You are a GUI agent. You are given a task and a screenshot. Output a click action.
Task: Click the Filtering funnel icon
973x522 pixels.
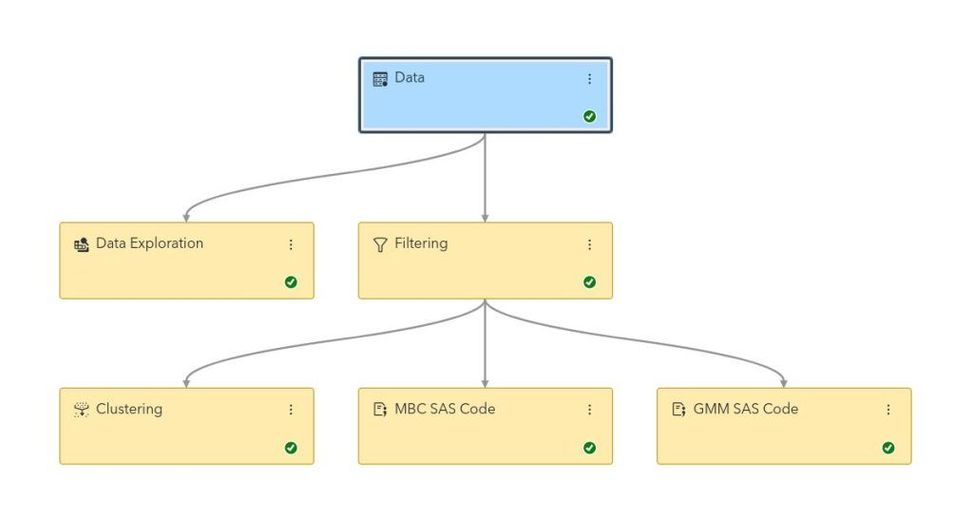click(x=380, y=245)
